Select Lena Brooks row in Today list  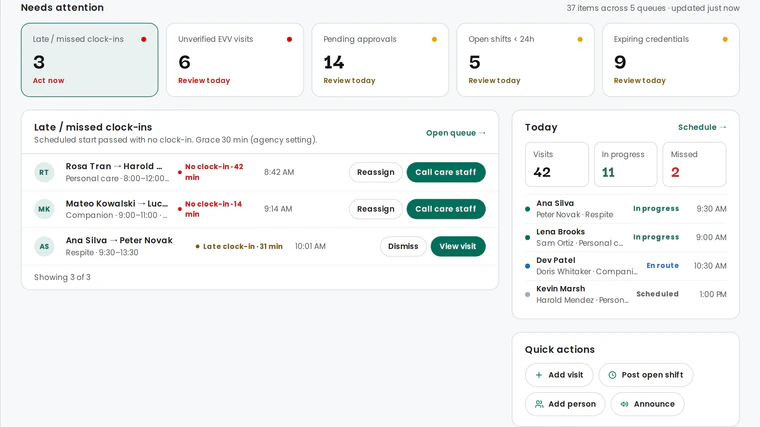click(x=626, y=237)
